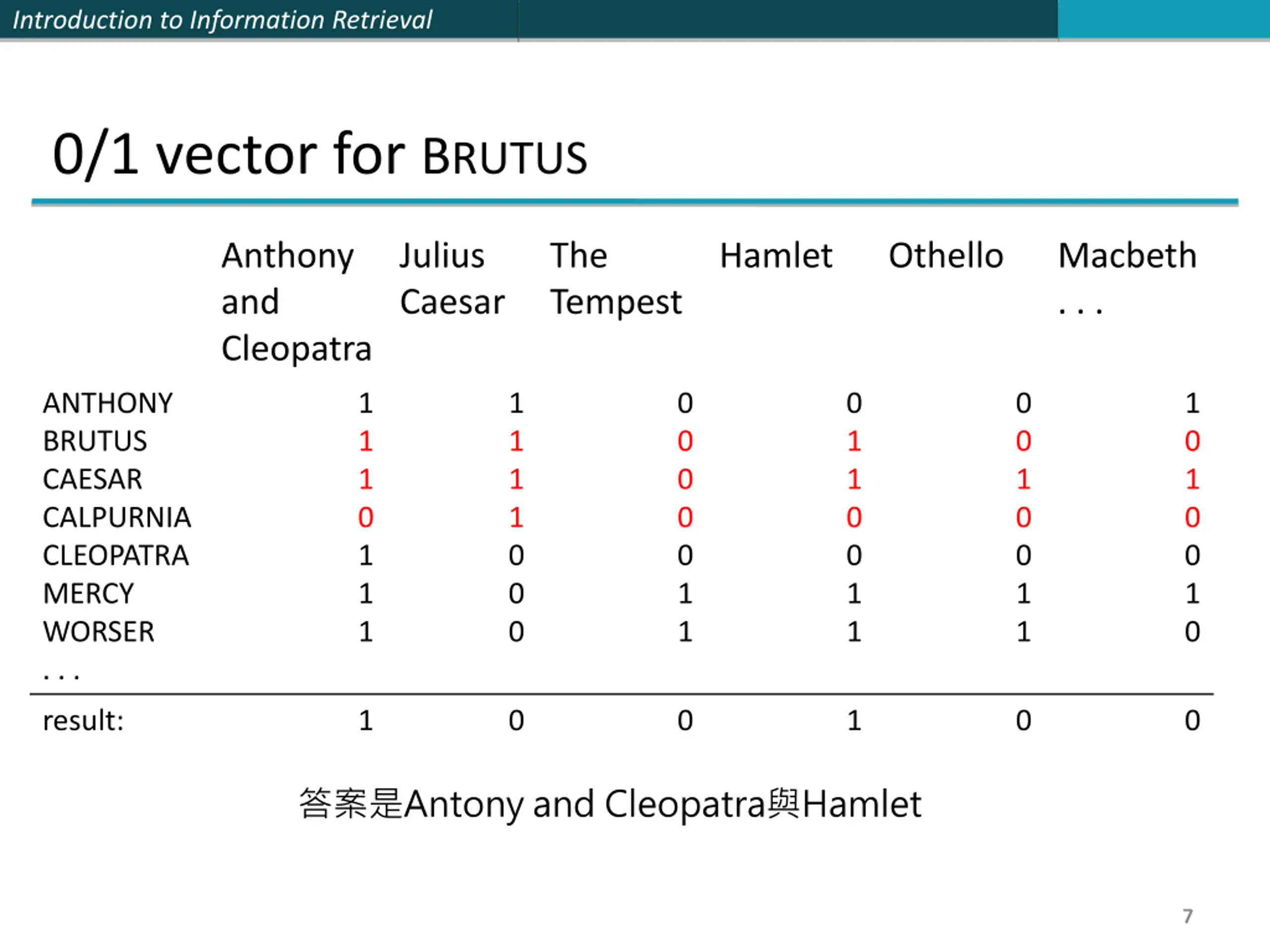Select the CLEOPATRA row label

(x=116, y=555)
